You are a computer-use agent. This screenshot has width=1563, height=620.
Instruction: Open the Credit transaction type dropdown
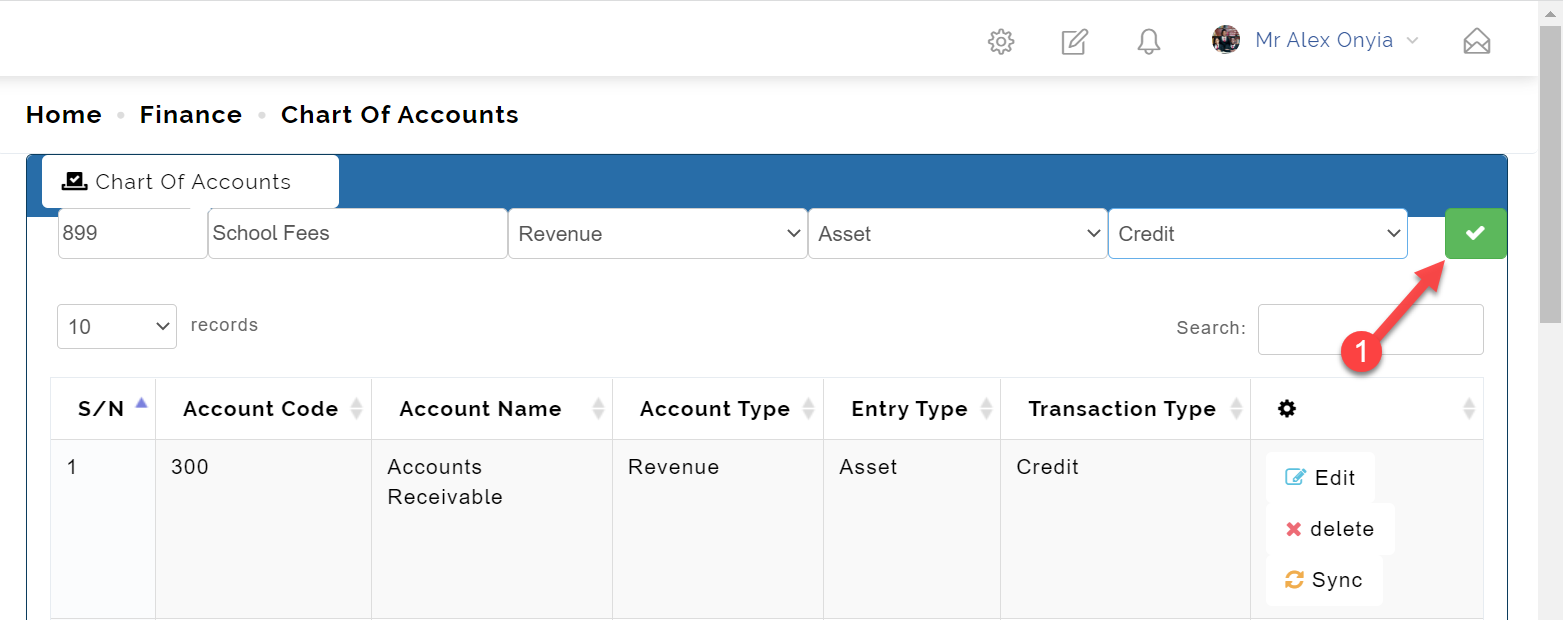tap(1258, 233)
